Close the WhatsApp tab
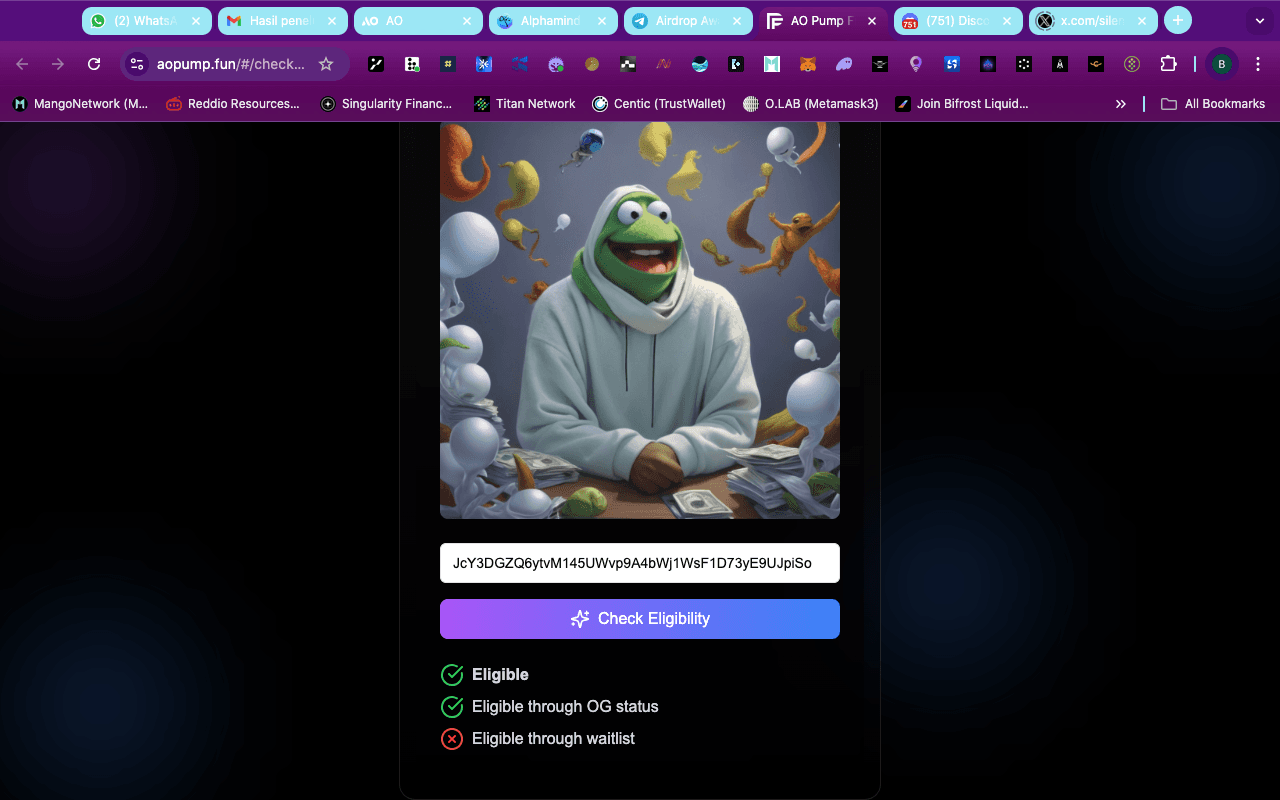This screenshot has width=1280, height=800. (196, 20)
